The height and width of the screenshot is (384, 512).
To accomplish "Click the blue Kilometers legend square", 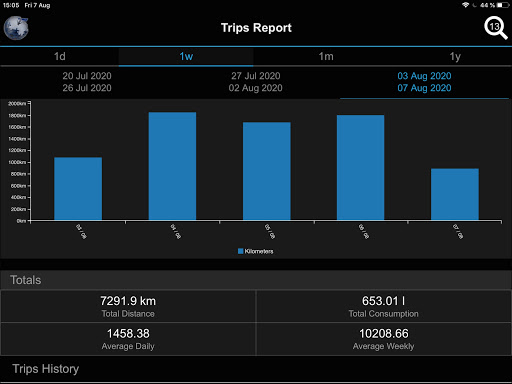I will coord(240,251).
